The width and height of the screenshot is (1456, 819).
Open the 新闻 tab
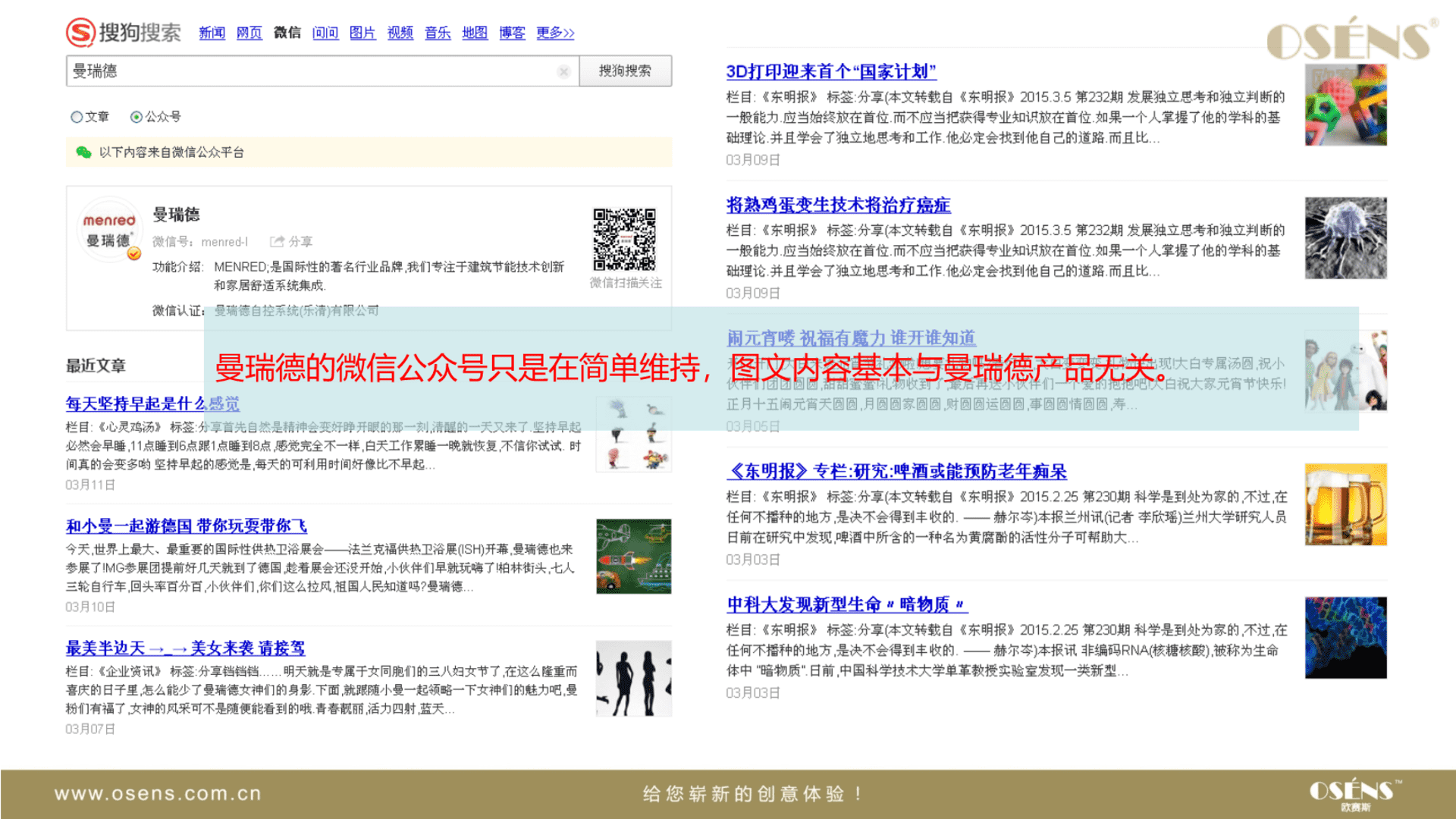click(x=212, y=33)
